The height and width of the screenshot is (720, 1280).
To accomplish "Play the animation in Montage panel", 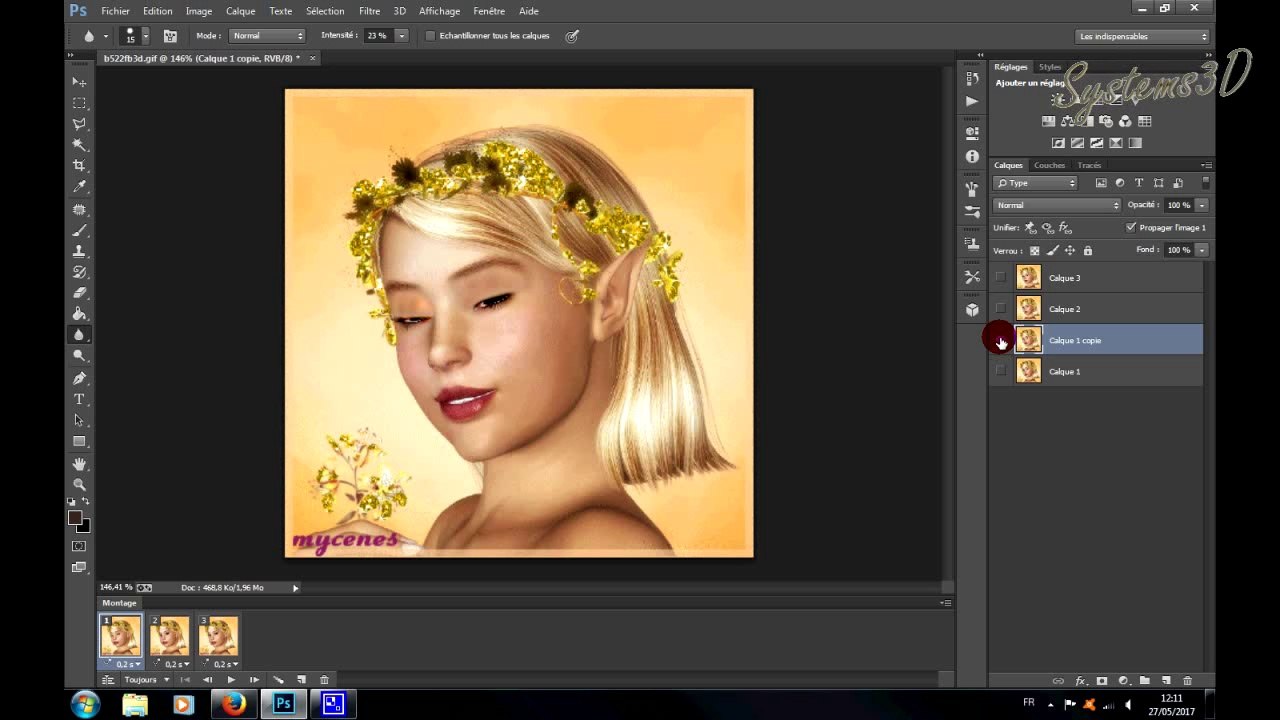I will 231,680.
